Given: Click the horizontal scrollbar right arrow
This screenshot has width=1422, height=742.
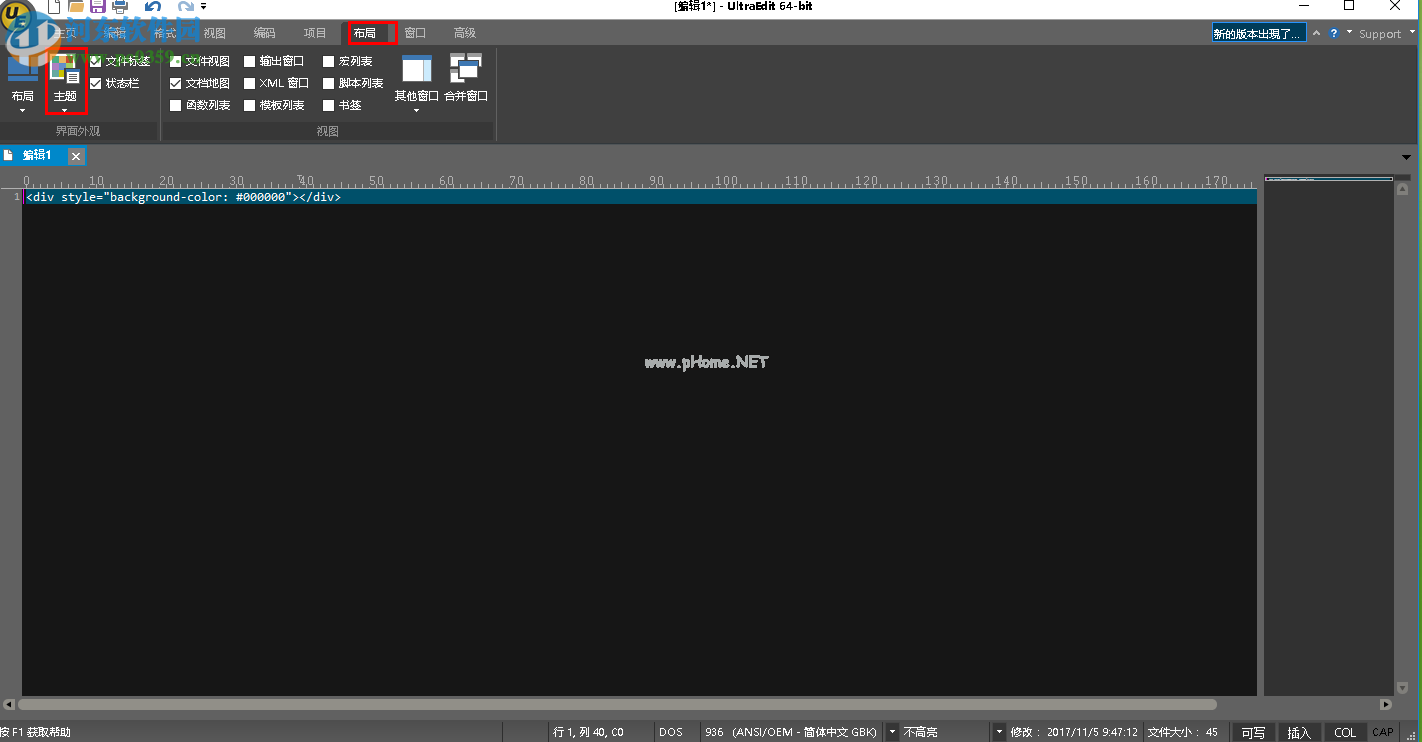Looking at the screenshot, I should (1385, 704).
